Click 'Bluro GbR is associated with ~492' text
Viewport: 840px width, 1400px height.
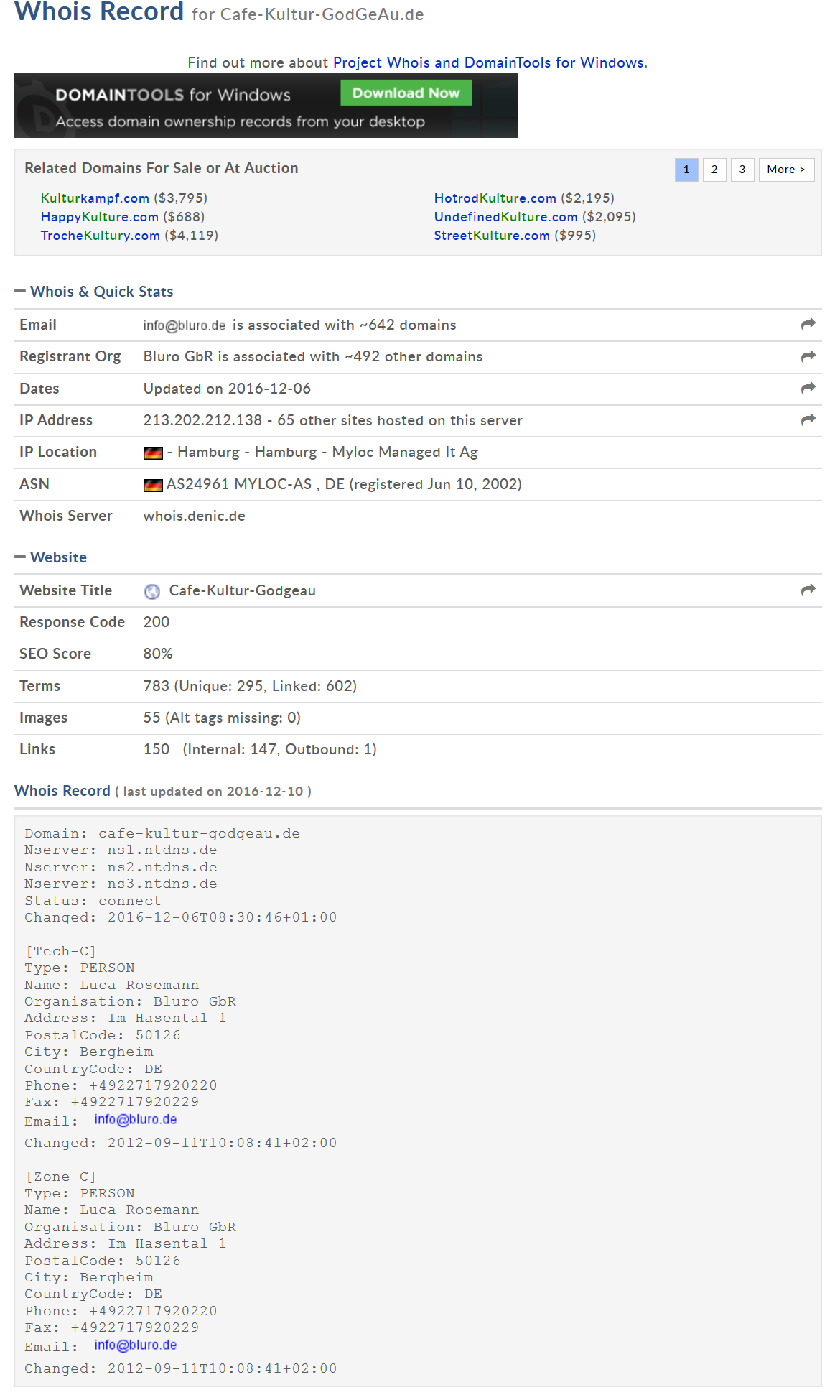pos(262,357)
